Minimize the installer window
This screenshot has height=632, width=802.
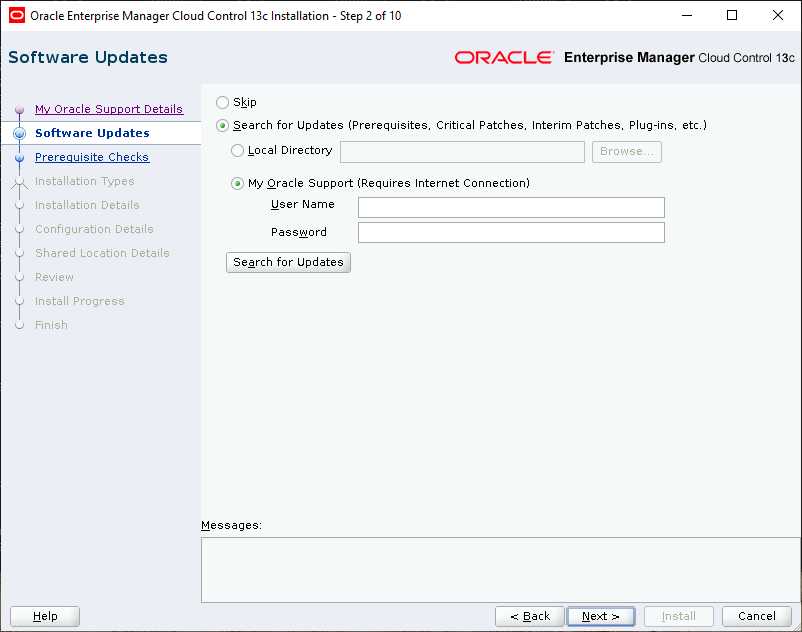point(687,15)
